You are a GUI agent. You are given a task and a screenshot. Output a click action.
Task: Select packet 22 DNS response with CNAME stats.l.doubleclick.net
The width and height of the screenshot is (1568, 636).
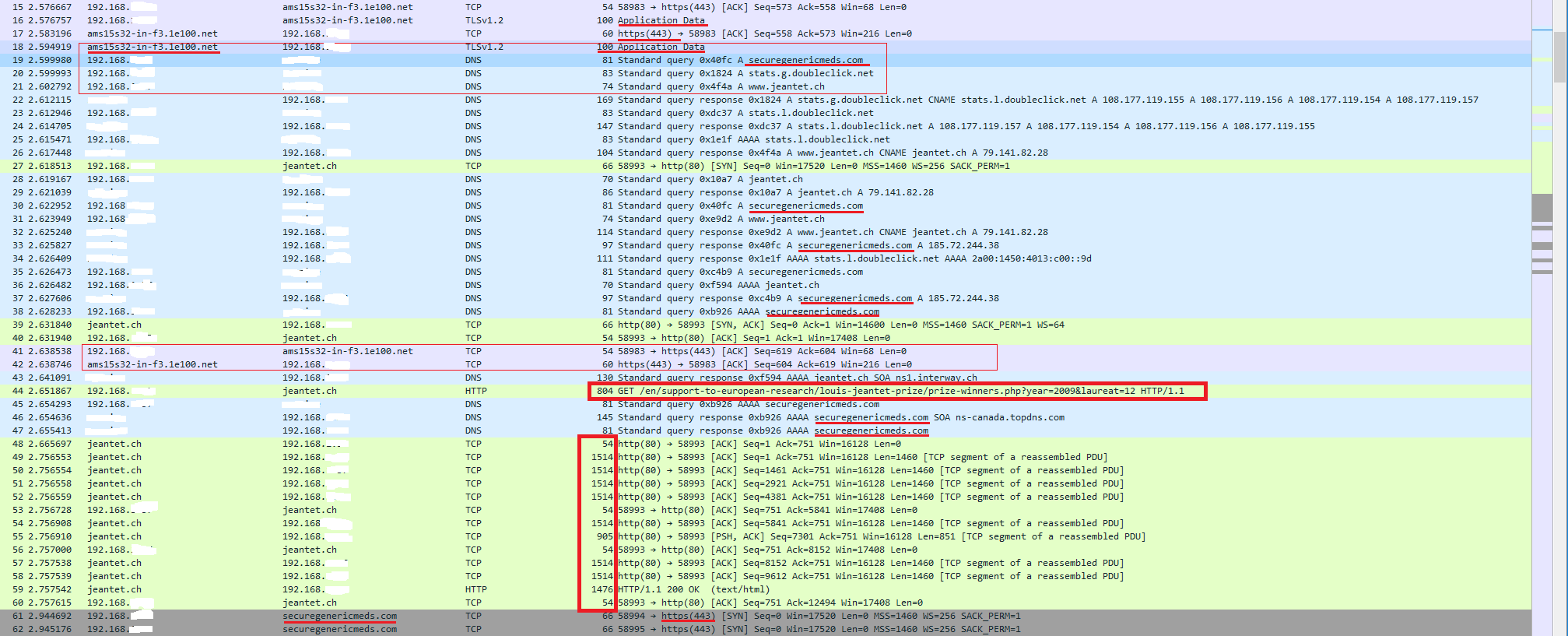tap(766, 100)
